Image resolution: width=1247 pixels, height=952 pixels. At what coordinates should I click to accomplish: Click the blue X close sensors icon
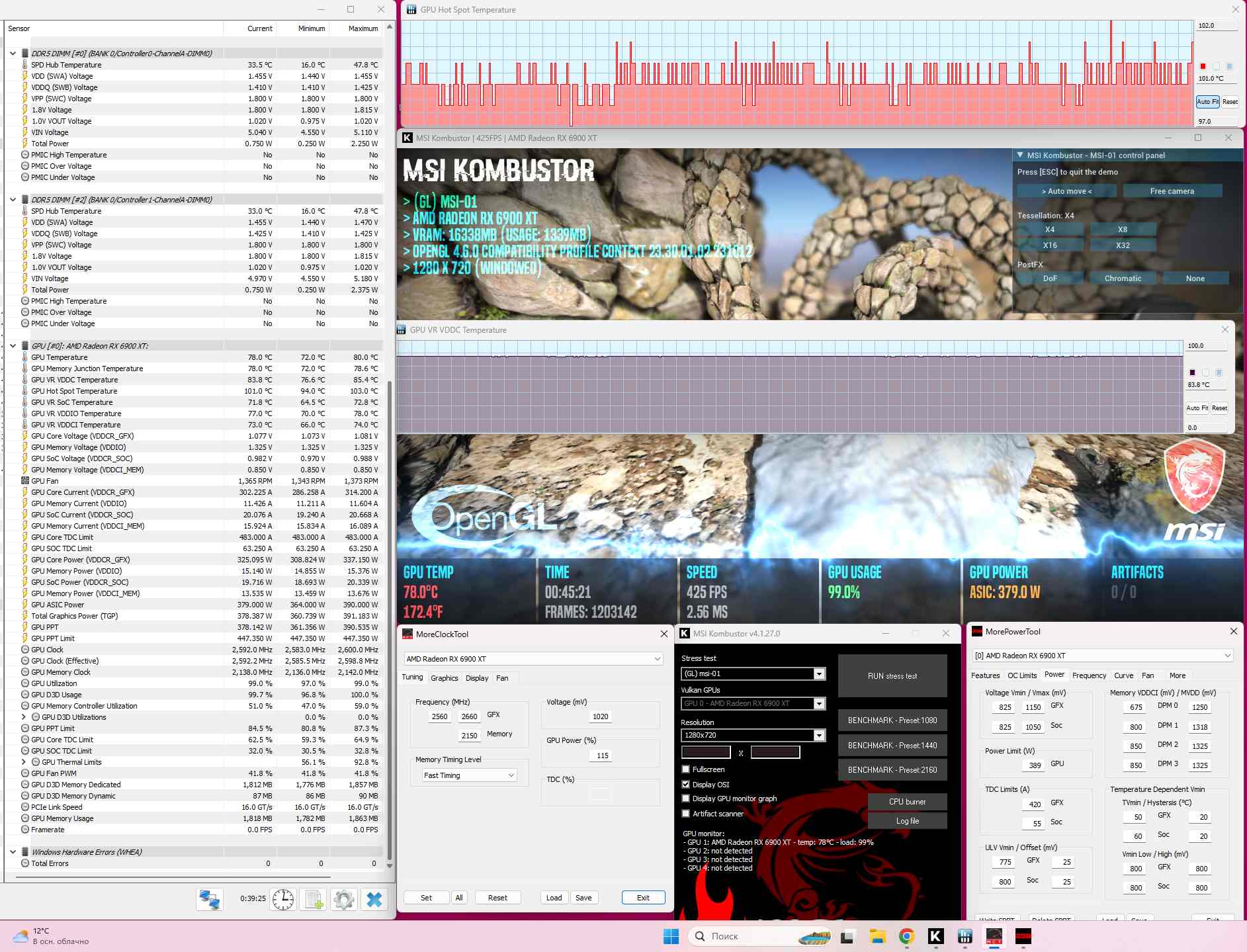point(374,899)
